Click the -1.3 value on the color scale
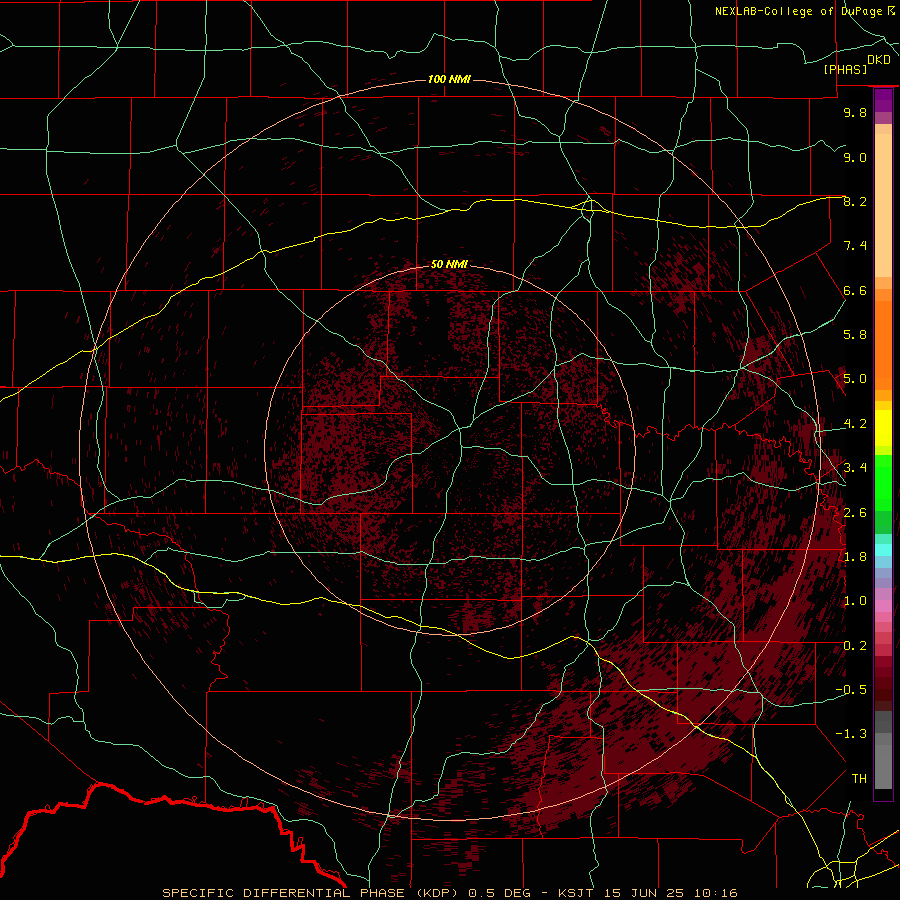Image resolution: width=900 pixels, height=900 pixels. click(x=851, y=734)
